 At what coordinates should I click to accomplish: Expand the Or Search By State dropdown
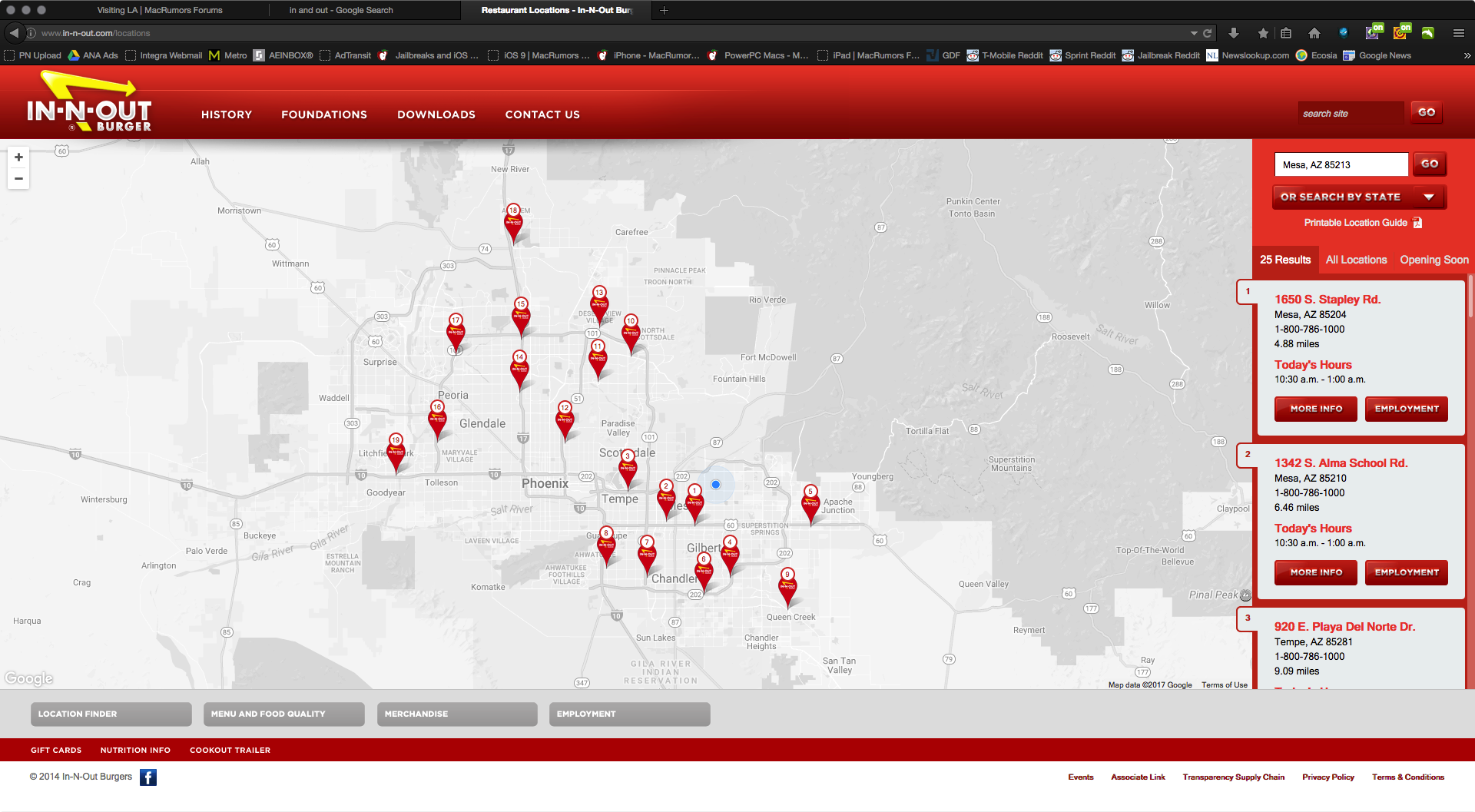[x=1360, y=197]
